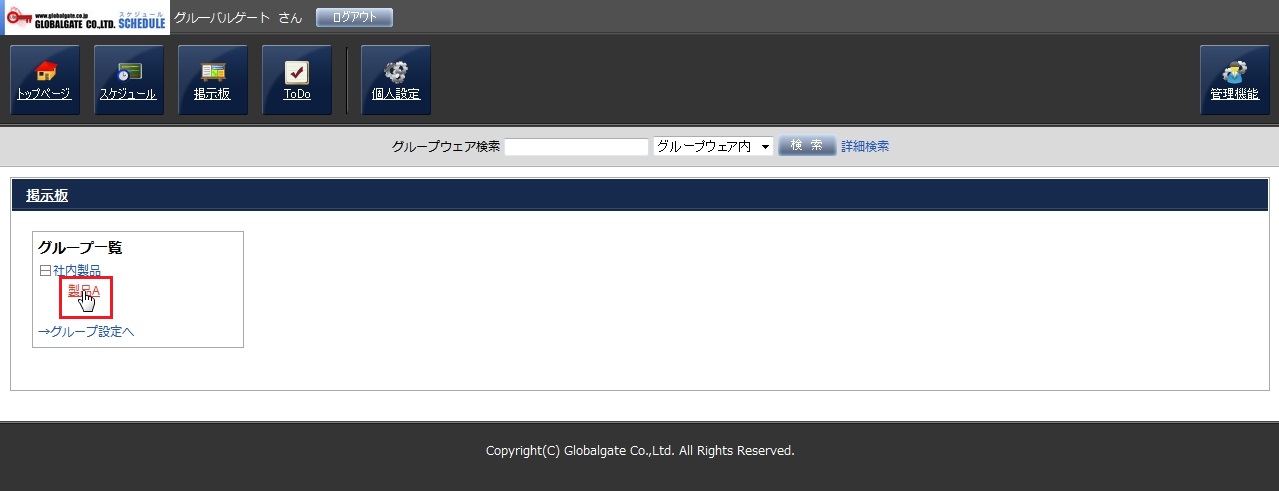1279x491 pixels.
Task: Open the 掲示板 toolbar icon
Action: (212, 80)
